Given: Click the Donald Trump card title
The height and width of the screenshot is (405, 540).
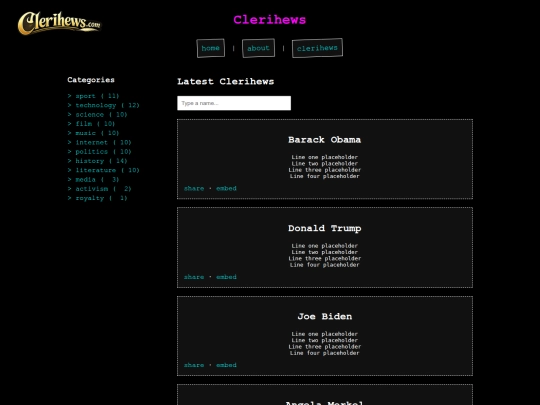Looking at the screenshot, I should [x=324, y=228].
